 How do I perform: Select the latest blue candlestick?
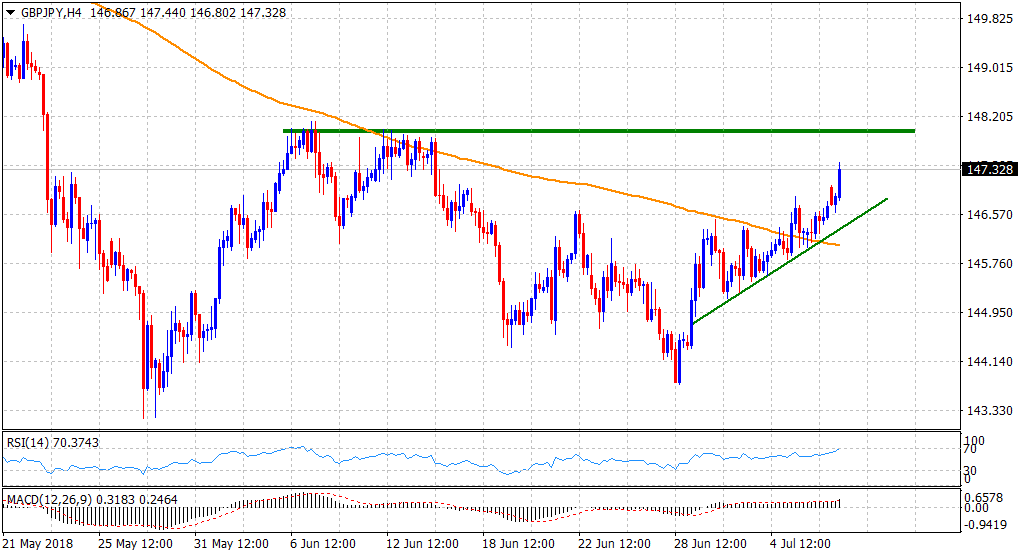(x=839, y=183)
